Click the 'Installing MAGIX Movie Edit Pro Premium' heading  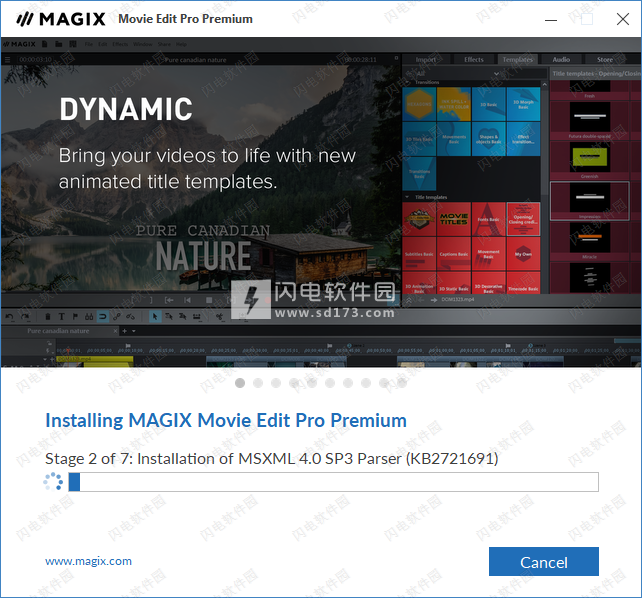tap(226, 420)
